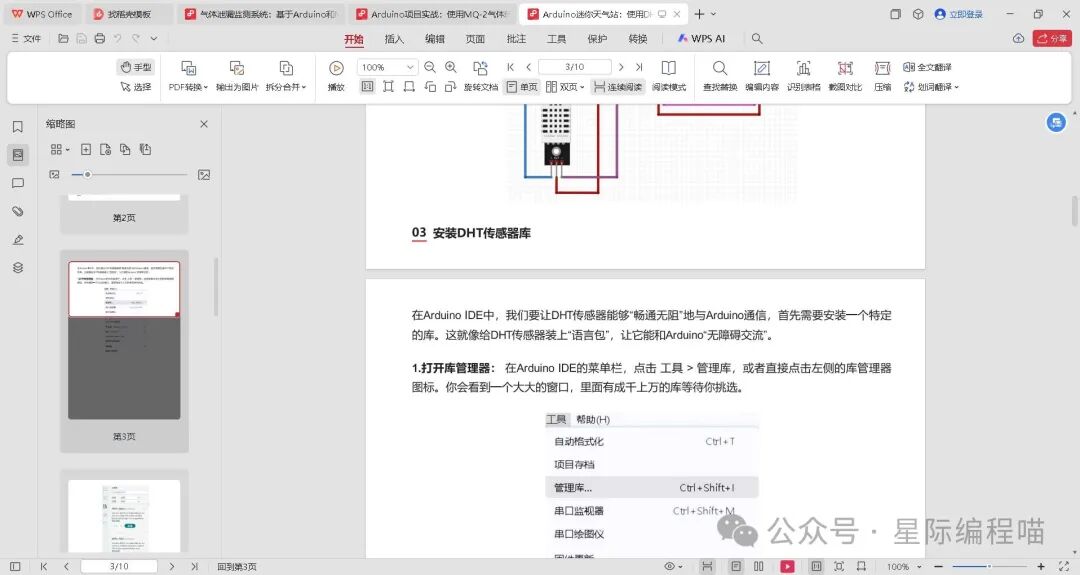The width and height of the screenshot is (1080, 575).
Task: Enable 单页 single page view
Action: point(522,87)
